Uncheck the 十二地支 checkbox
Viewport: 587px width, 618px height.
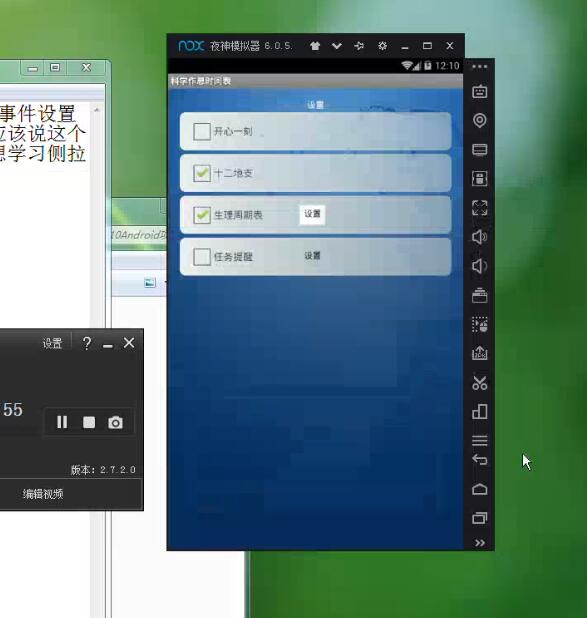pyautogui.click(x=202, y=173)
